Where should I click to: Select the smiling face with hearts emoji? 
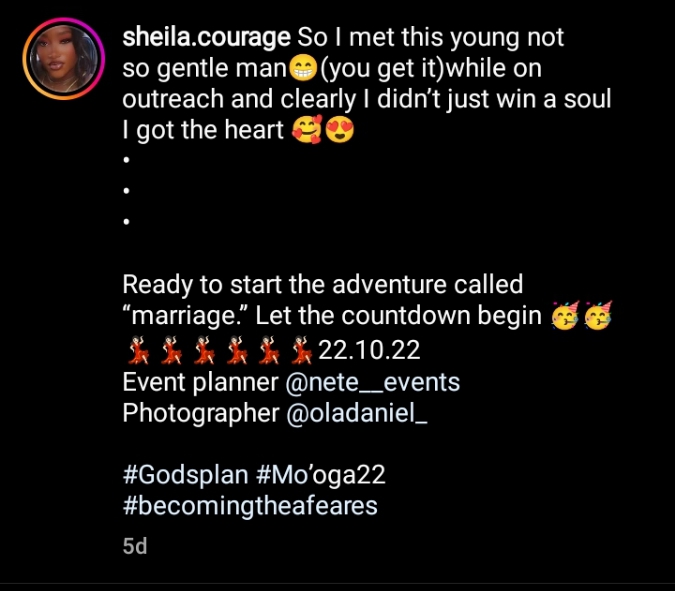point(306,131)
